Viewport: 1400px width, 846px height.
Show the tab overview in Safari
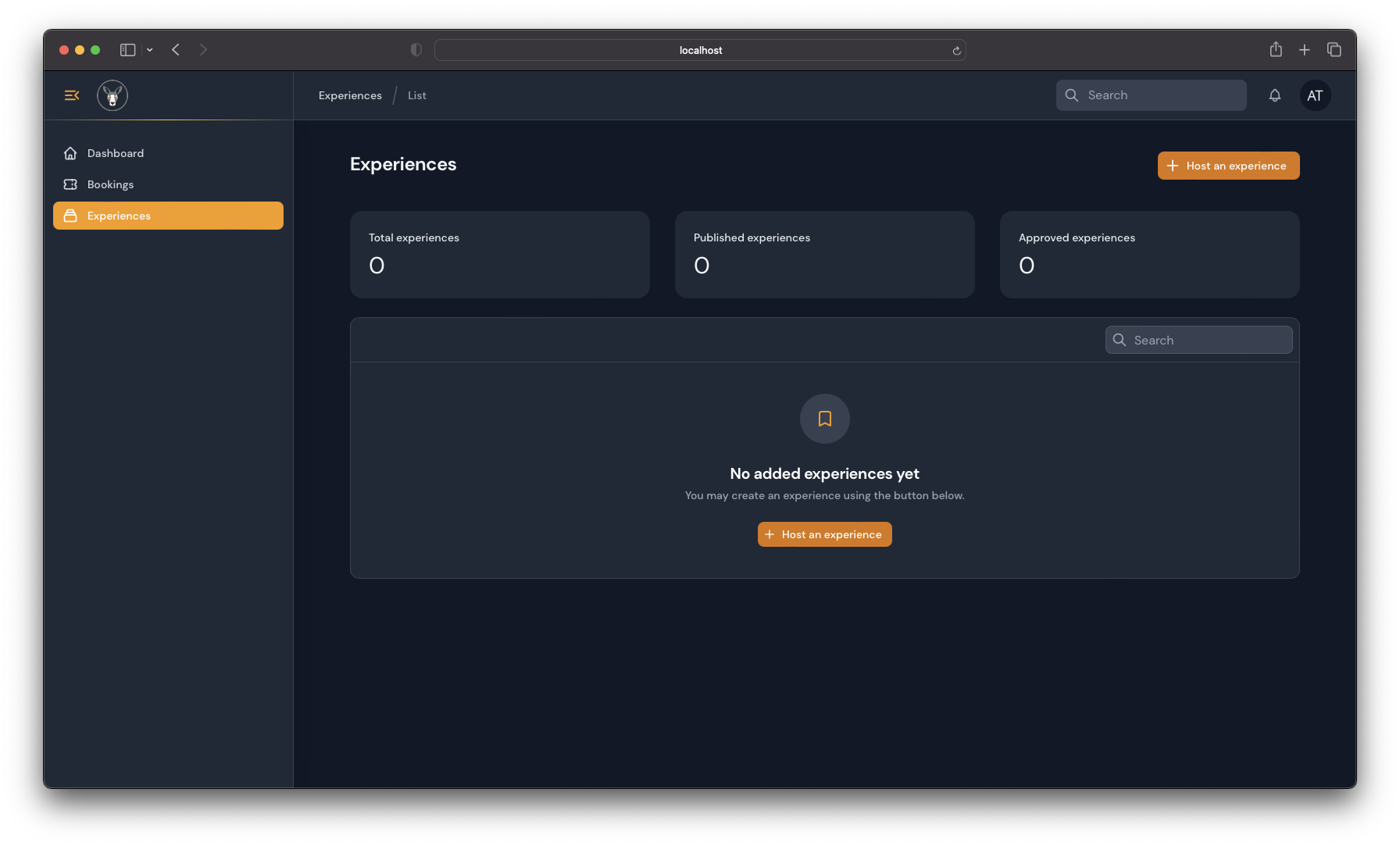(x=1334, y=50)
